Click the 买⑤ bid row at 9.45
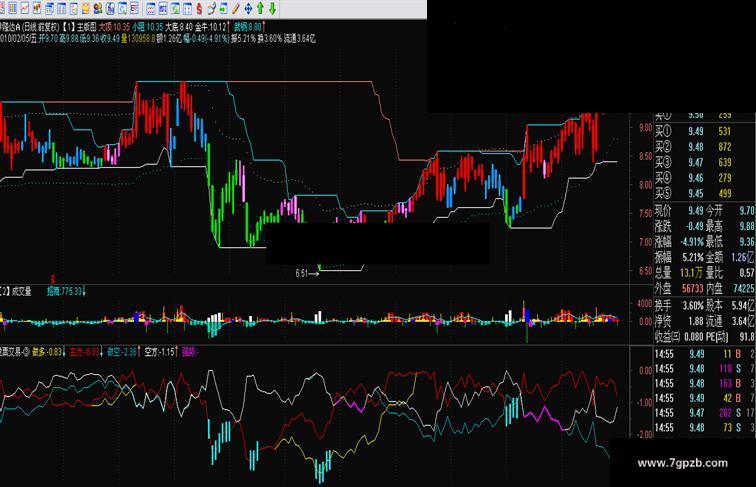 [x=692, y=193]
